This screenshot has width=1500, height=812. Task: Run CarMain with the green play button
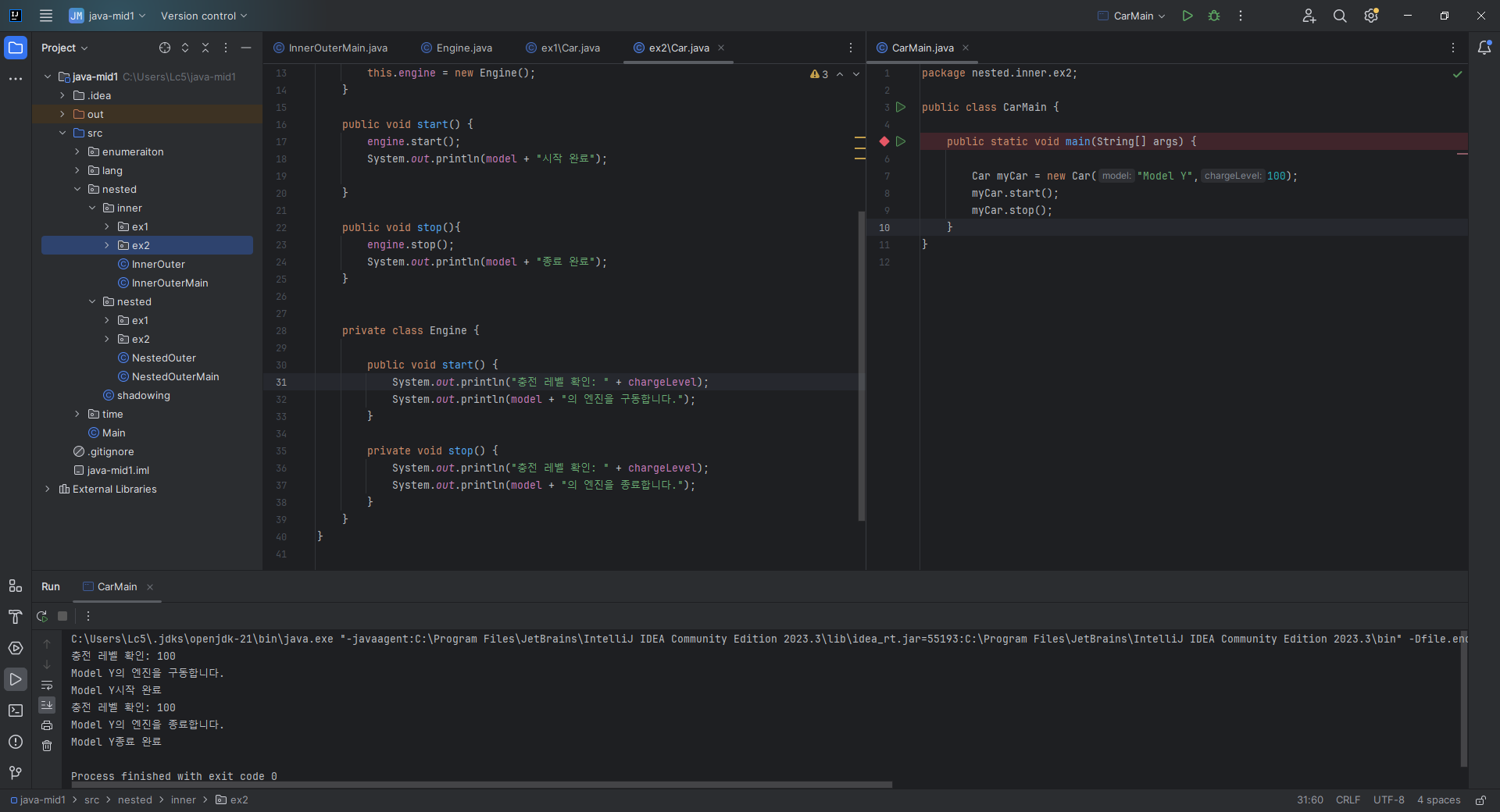tap(1187, 16)
